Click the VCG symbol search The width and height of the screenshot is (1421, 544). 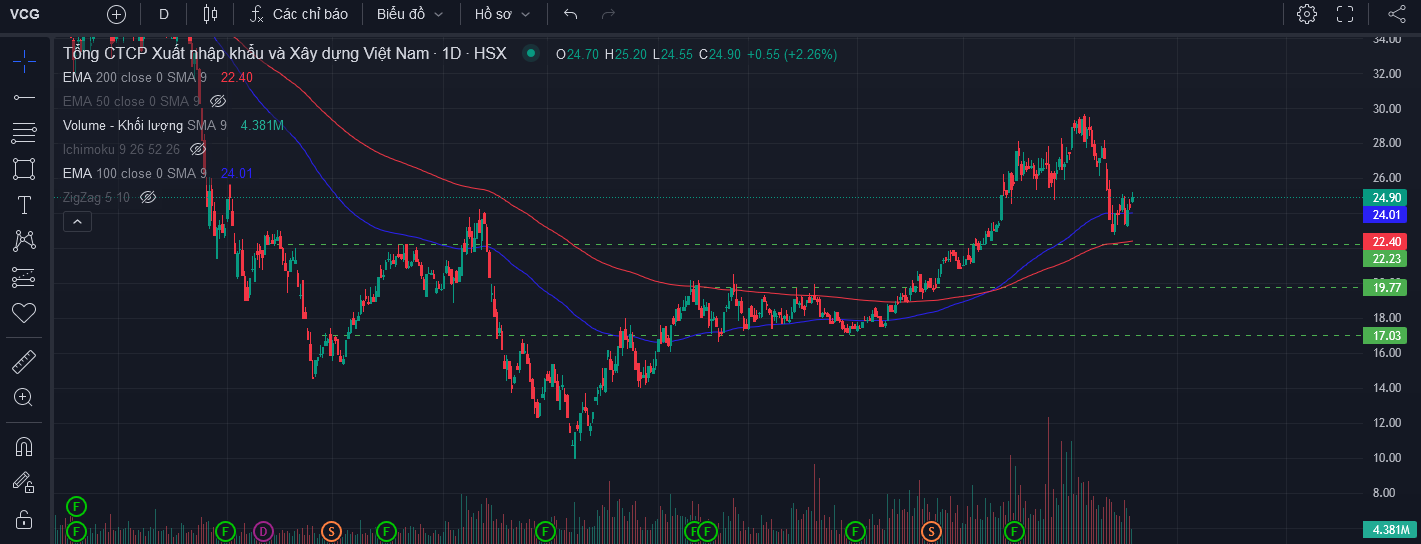[x=25, y=14]
